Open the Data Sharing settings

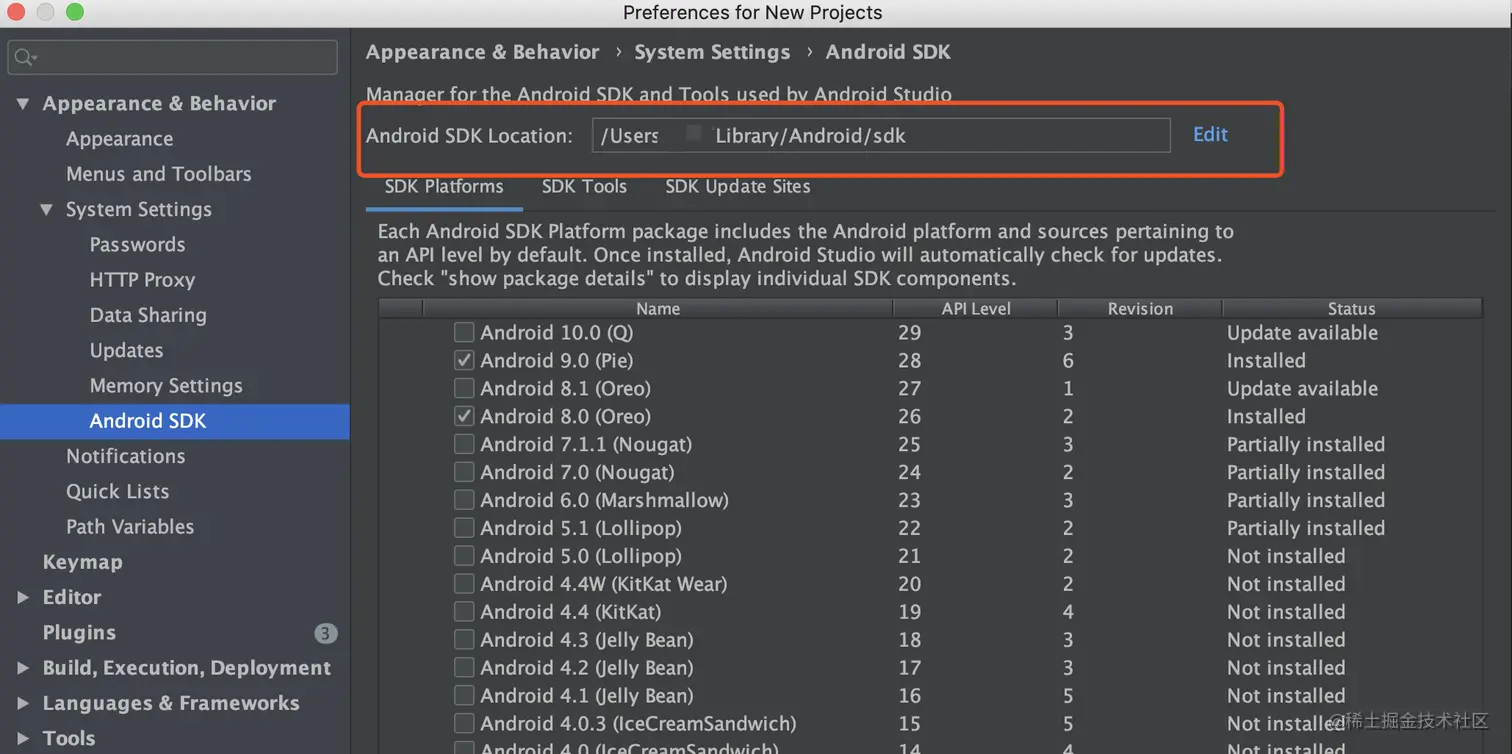pos(148,315)
